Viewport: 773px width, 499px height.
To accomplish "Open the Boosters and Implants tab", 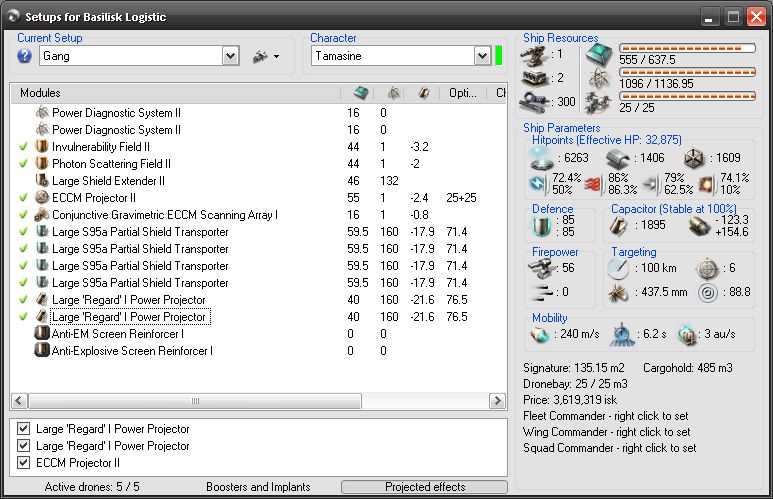I will point(258,487).
